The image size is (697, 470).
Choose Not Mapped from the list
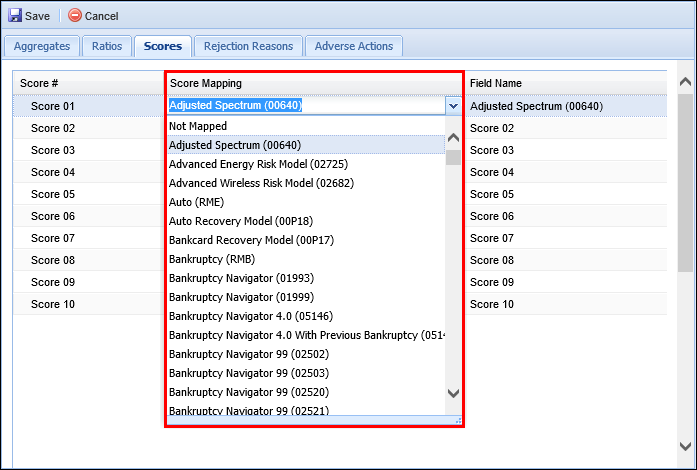point(306,126)
